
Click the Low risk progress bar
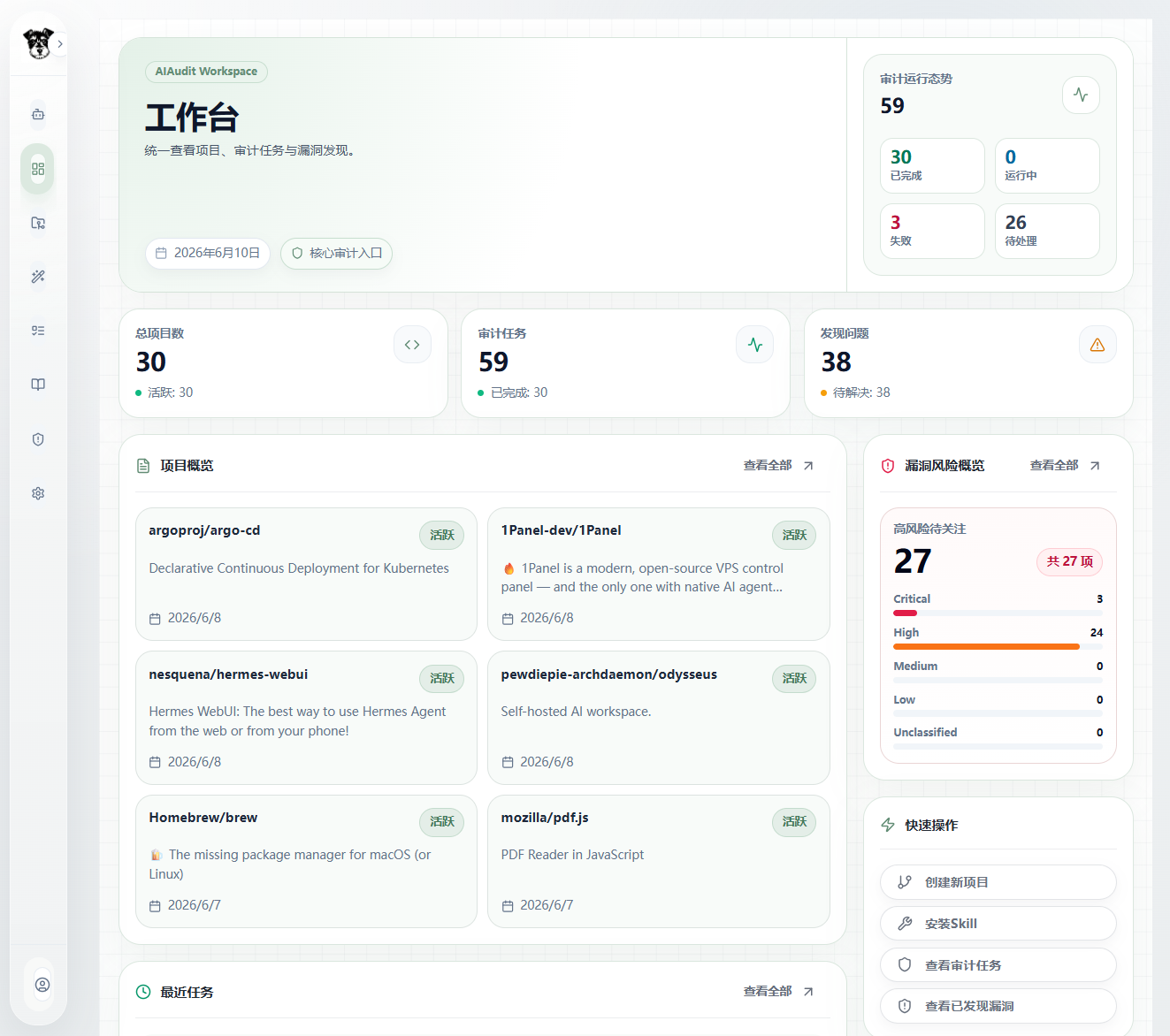(998, 713)
